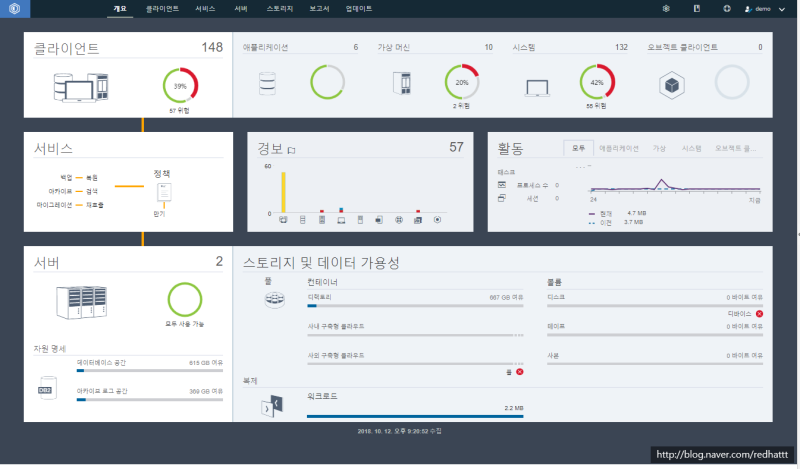
Task: Open the 가상 머신 heading link
Action: pos(393,47)
